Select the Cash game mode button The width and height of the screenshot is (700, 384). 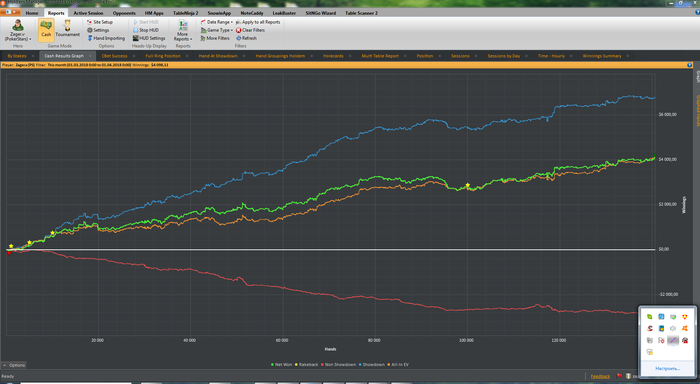click(46, 30)
